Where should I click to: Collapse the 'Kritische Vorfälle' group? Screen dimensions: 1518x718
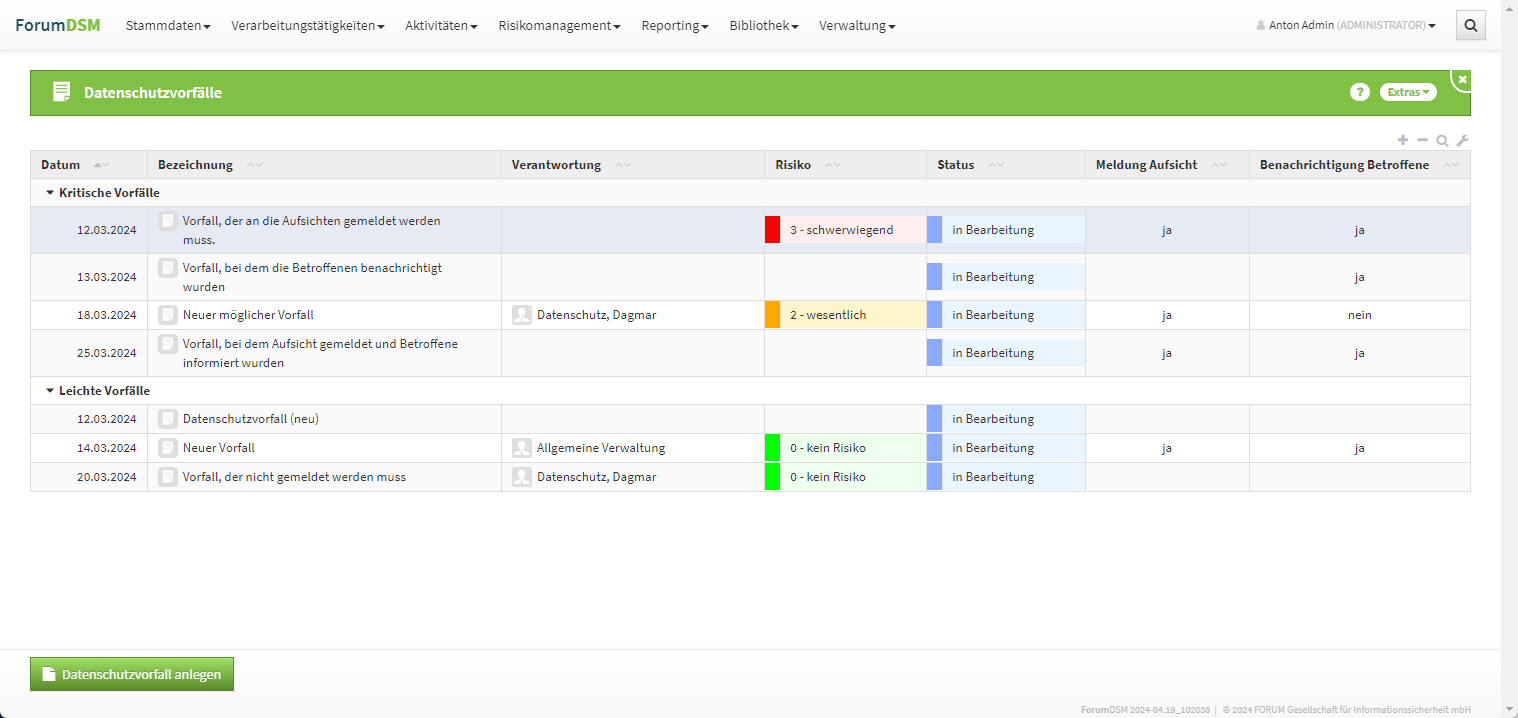[51, 193]
